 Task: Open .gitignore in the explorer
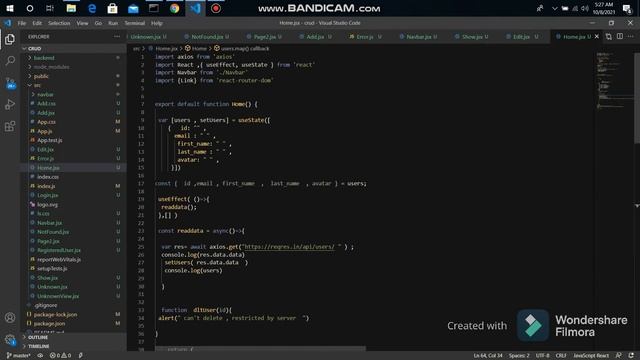(x=73, y=305)
